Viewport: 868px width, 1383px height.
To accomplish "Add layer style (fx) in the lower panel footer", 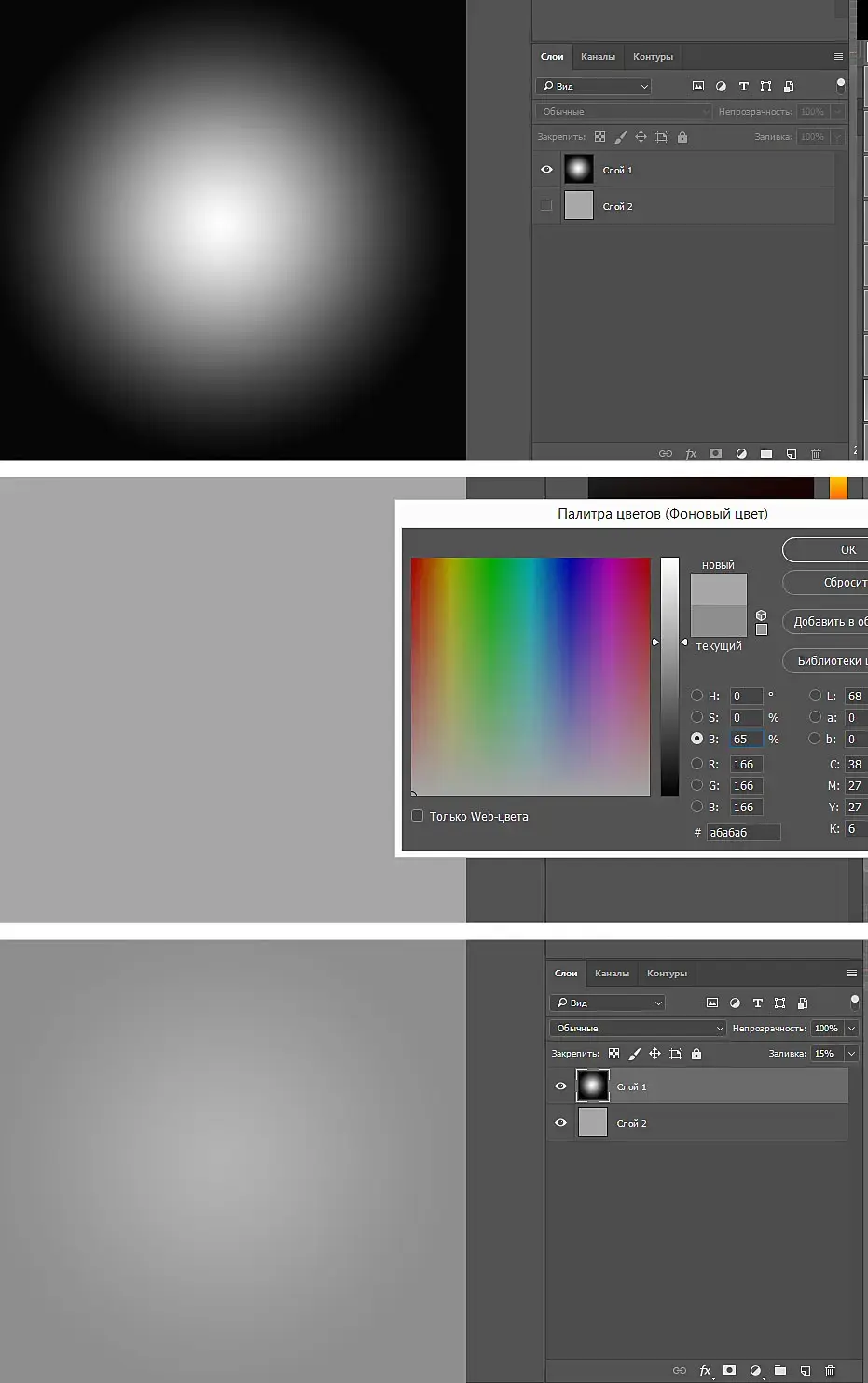I will (x=706, y=1370).
